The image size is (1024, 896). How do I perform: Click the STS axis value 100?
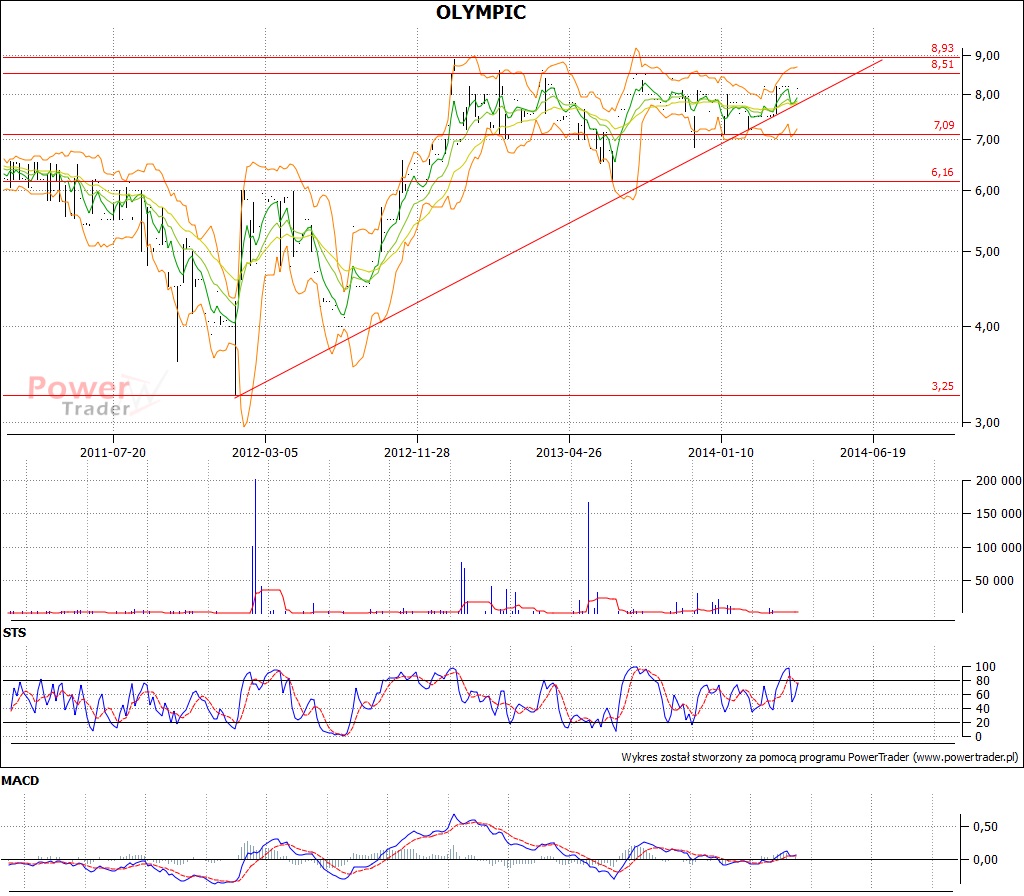[x=985, y=667]
